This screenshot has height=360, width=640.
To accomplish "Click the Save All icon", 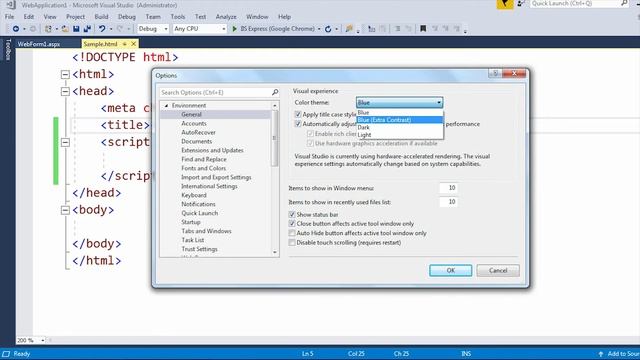I will click(x=87, y=29).
